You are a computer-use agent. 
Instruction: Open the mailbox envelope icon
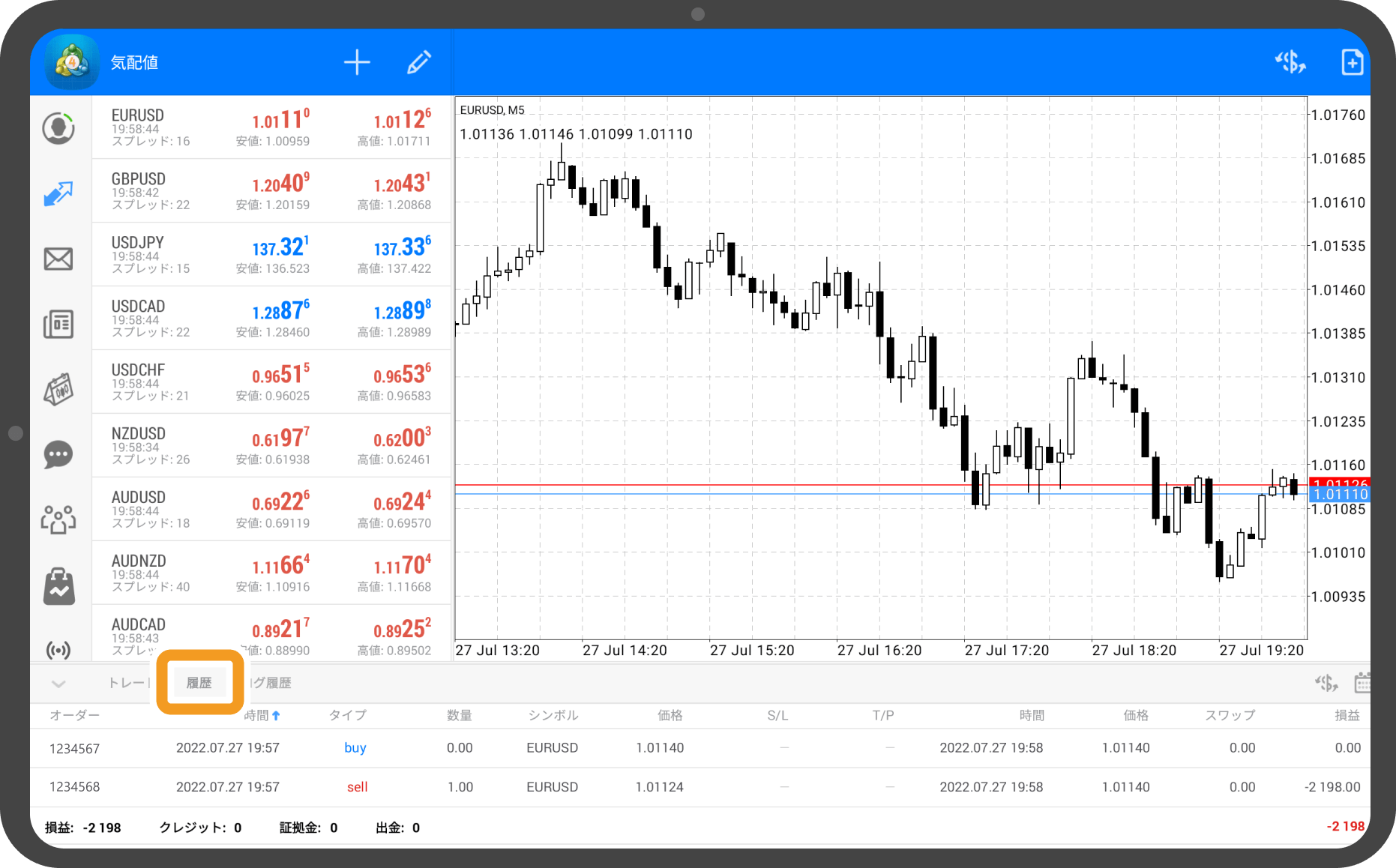coord(58,259)
